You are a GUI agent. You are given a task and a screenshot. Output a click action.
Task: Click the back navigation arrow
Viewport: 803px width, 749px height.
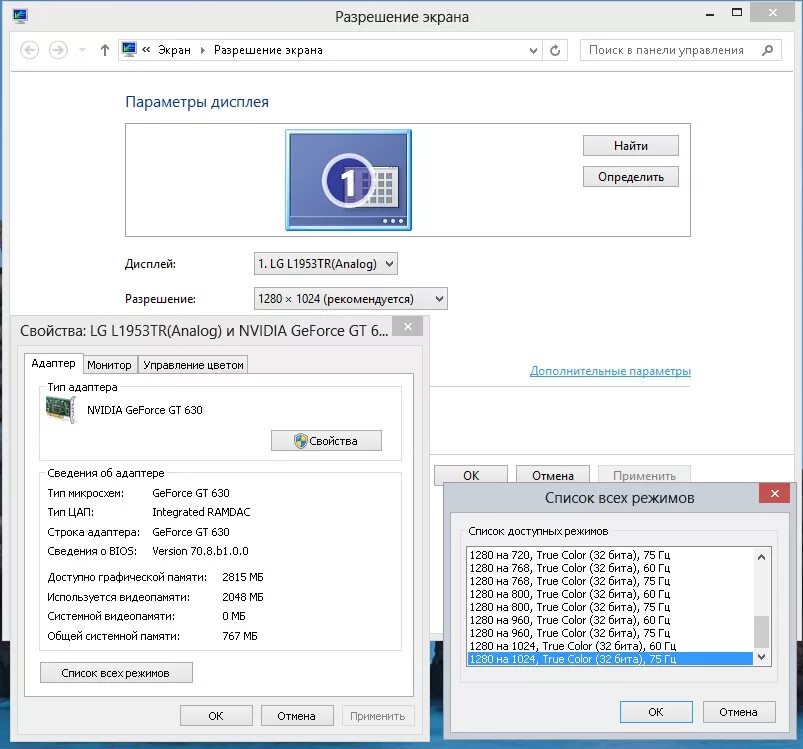coord(29,50)
